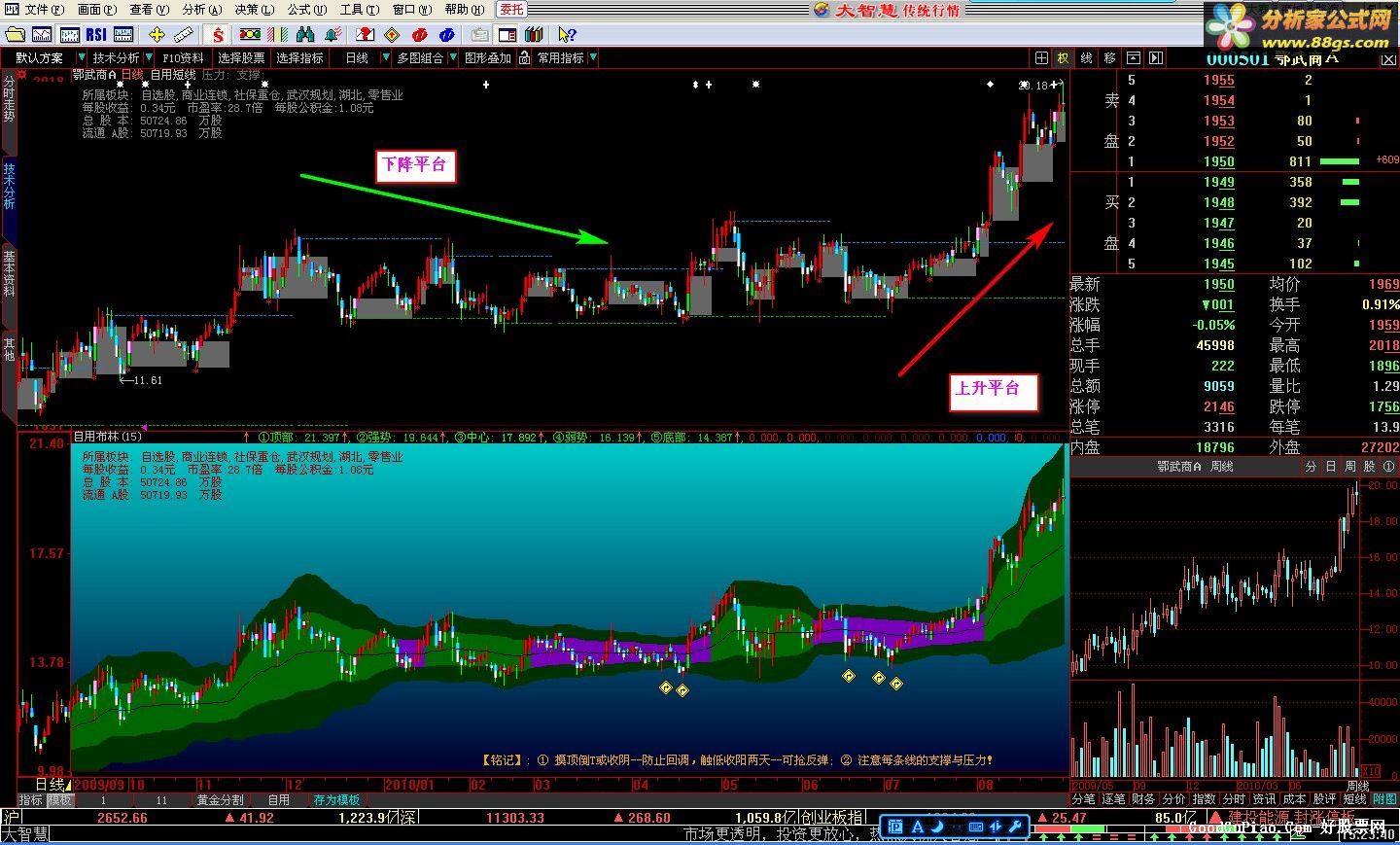Open the 文件(F) menu
Screen dimensions: 1400x845
coord(44,10)
